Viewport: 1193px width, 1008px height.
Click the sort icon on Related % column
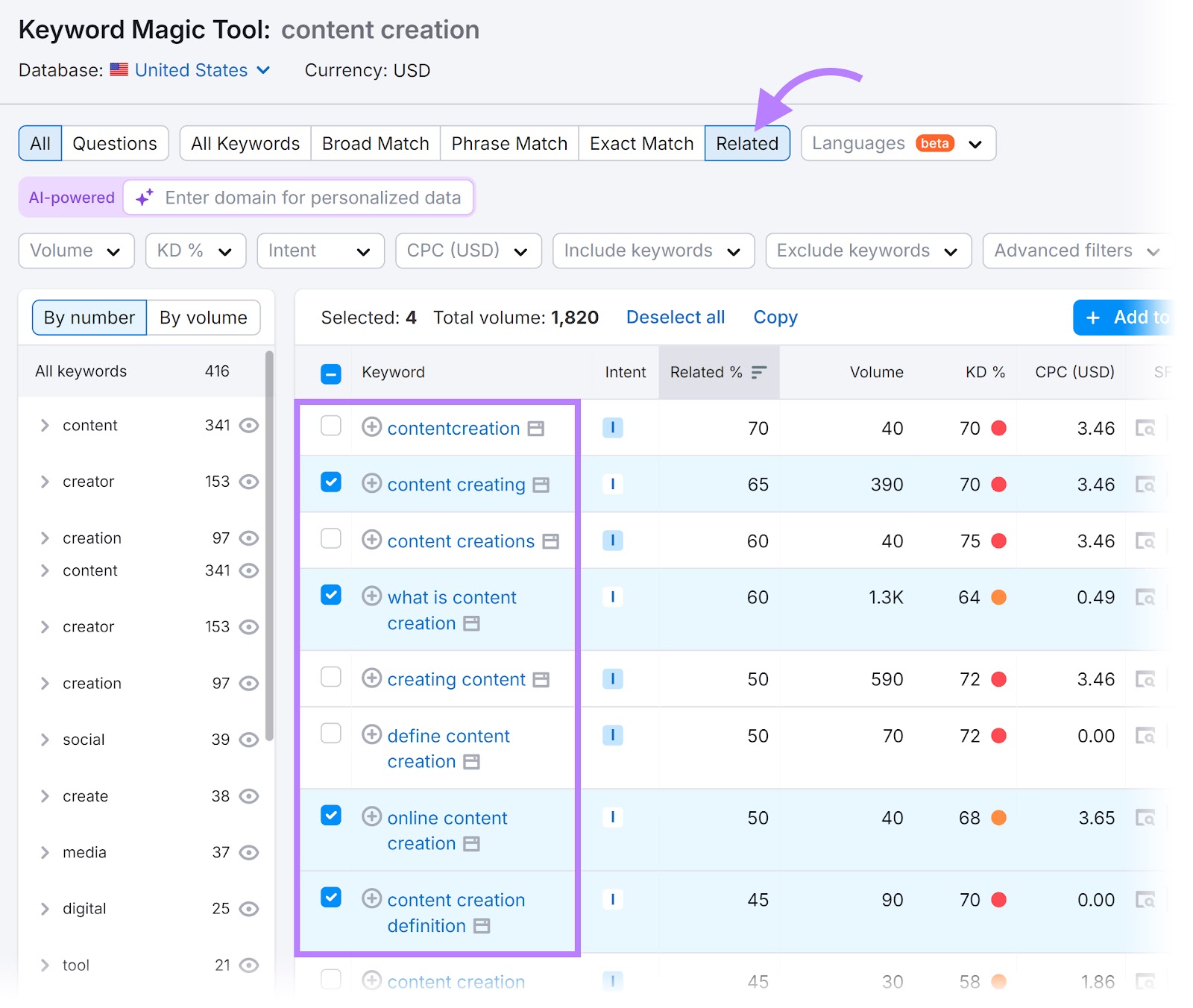[x=758, y=371]
